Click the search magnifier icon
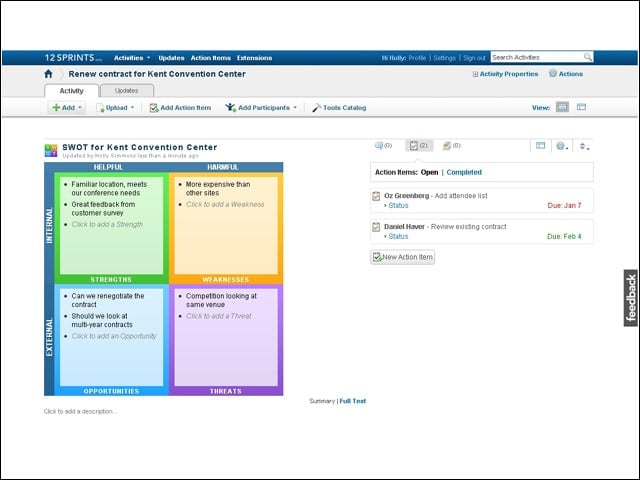This screenshot has height=480, width=640. click(x=587, y=57)
